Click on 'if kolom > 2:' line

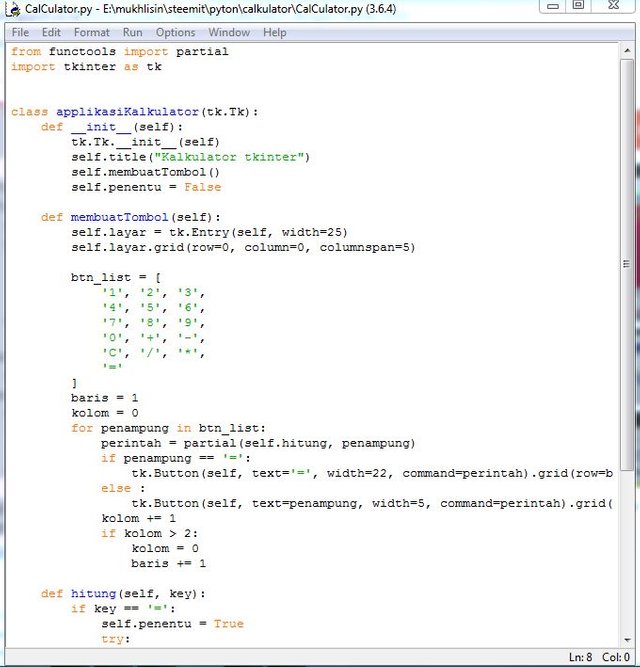tap(149, 533)
